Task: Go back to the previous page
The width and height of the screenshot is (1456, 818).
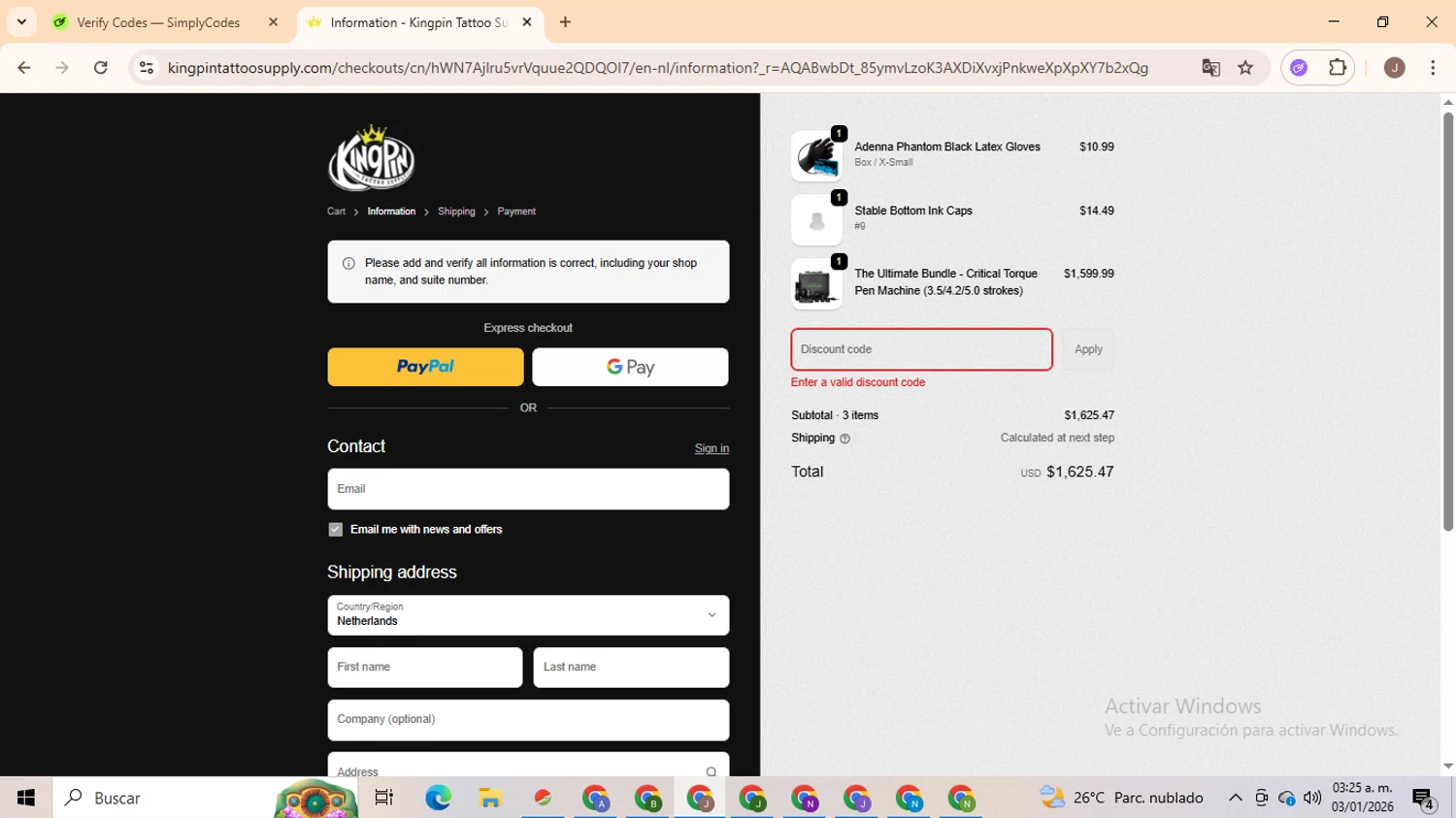Action: pos(24,68)
